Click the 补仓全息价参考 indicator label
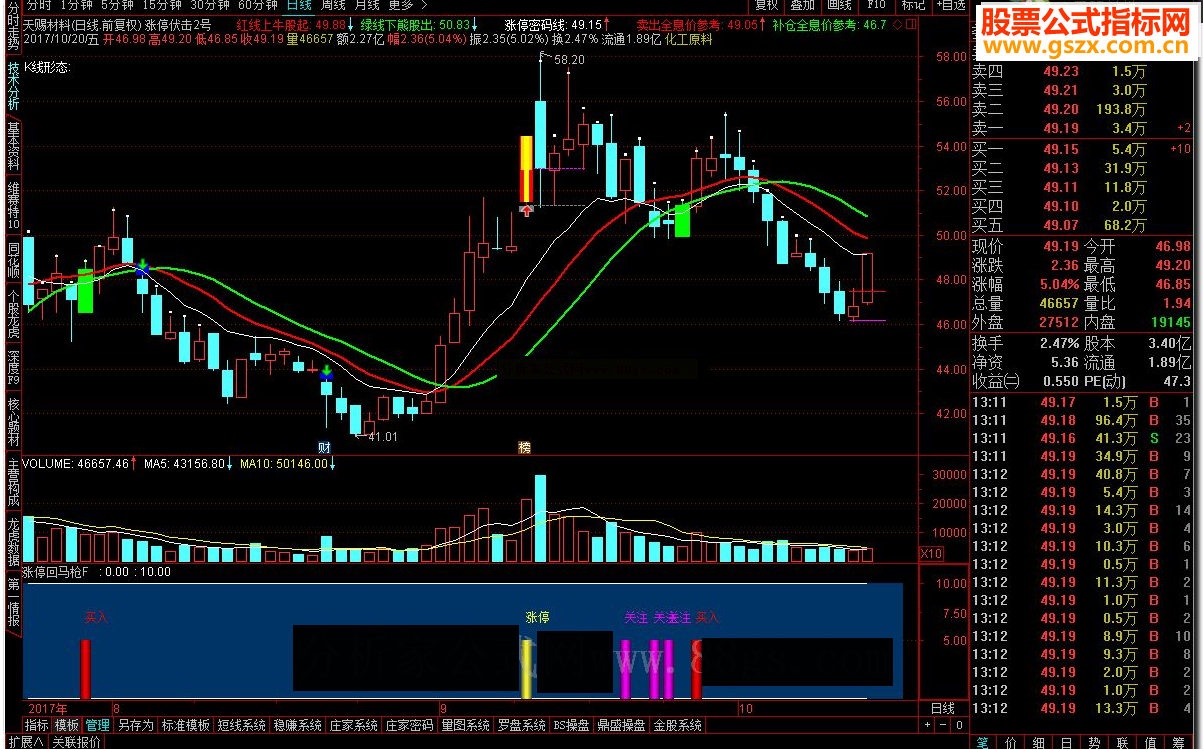Viewport: 1203px width, 749px height. tap(815, 24)
